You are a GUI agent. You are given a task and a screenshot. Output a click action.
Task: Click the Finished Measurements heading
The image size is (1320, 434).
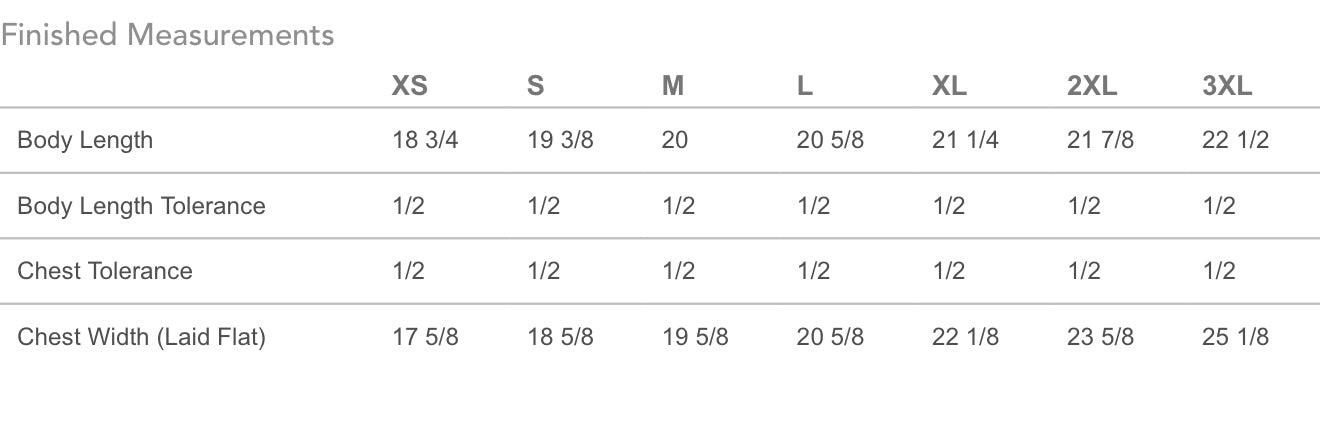[x=167, y=36]
